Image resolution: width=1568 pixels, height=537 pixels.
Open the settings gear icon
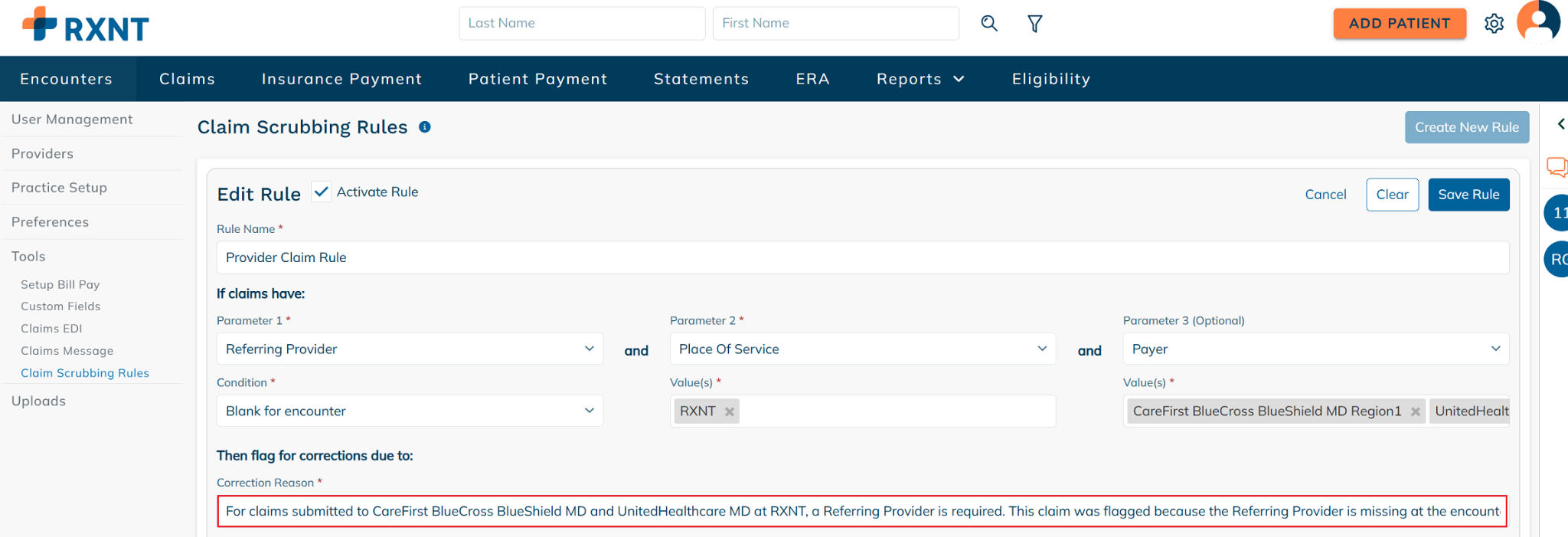click(x=1494, y=24)
